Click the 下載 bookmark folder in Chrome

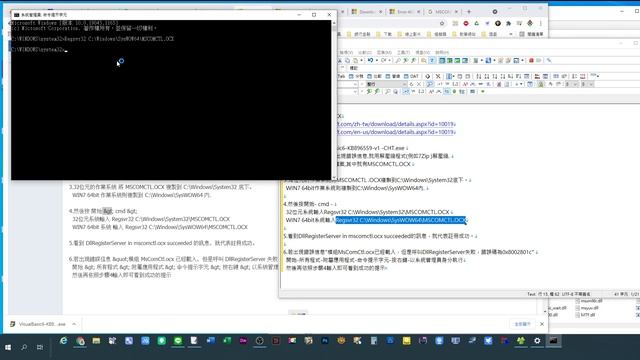coord(384,34)
